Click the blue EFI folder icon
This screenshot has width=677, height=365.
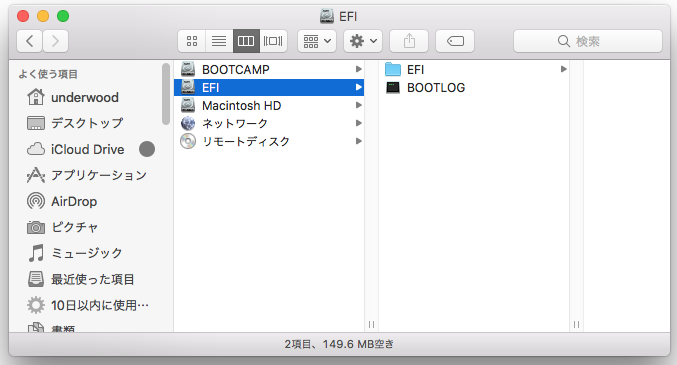pos(393,69)
